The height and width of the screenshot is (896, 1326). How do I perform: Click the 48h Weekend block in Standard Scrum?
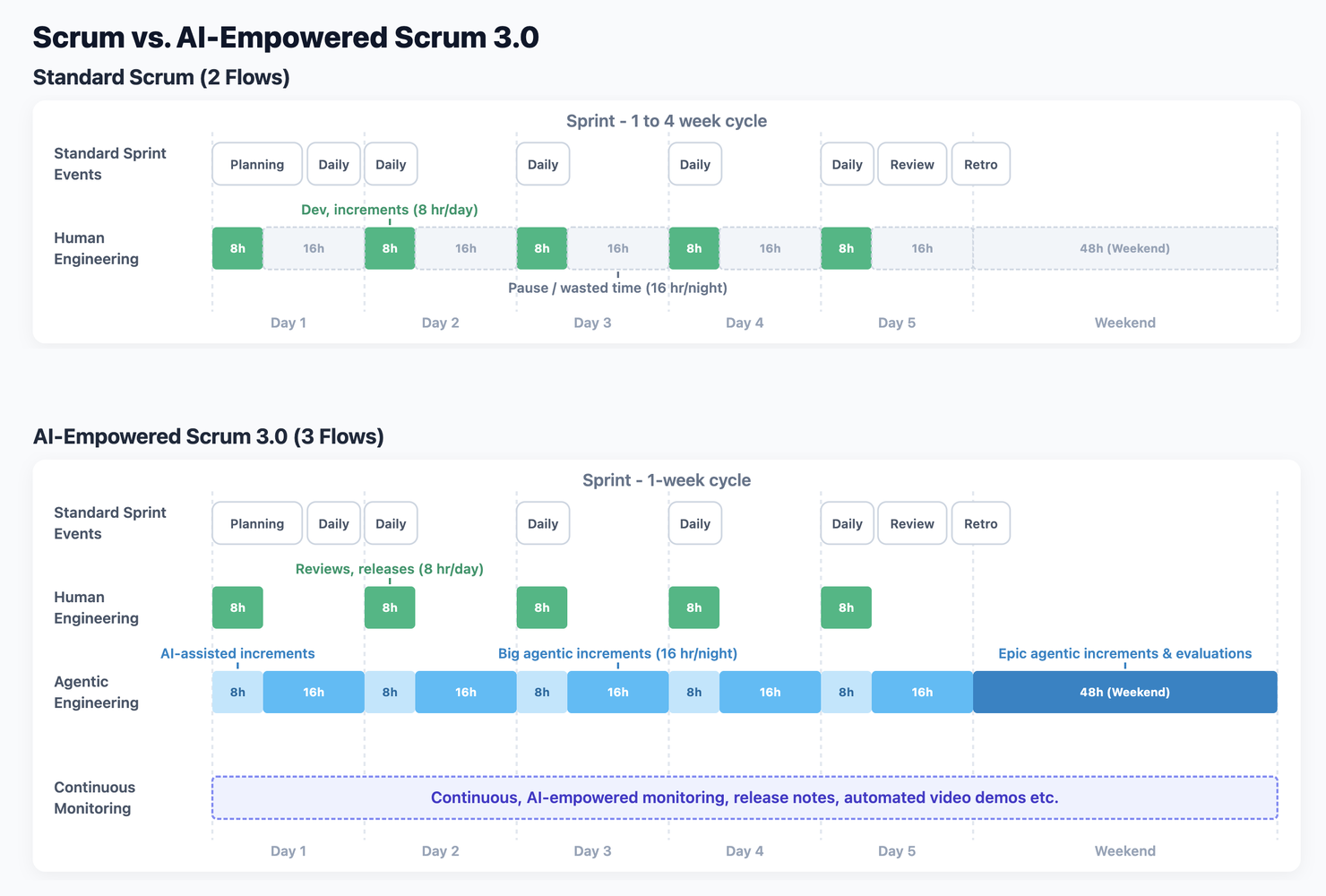click(x=1124, y=248)
